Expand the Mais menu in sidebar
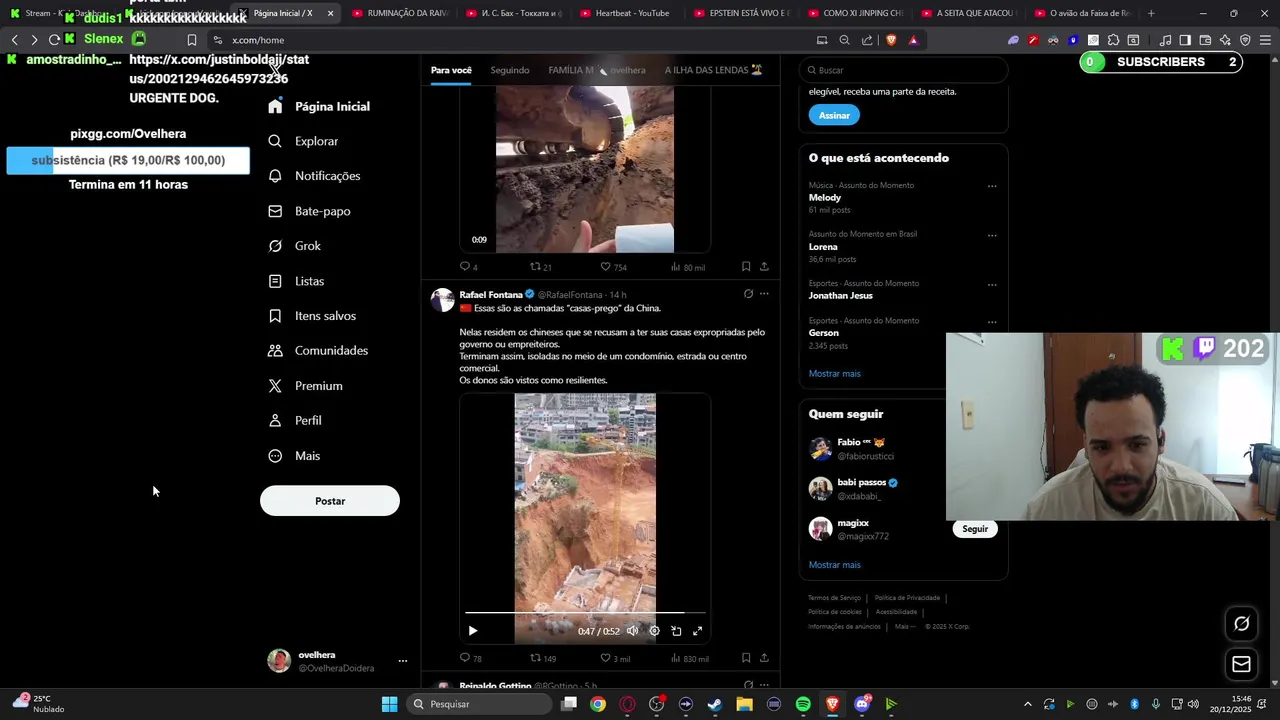Image resolution: width=1280 pixels, height=720 pixels. (294, 456)
